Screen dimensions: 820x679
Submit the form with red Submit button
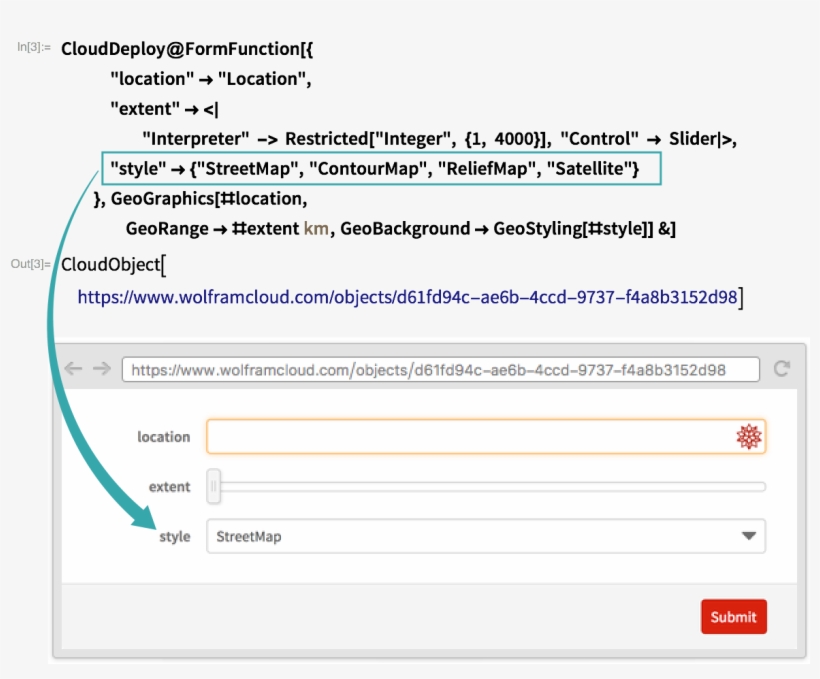[x=734, y=617]
